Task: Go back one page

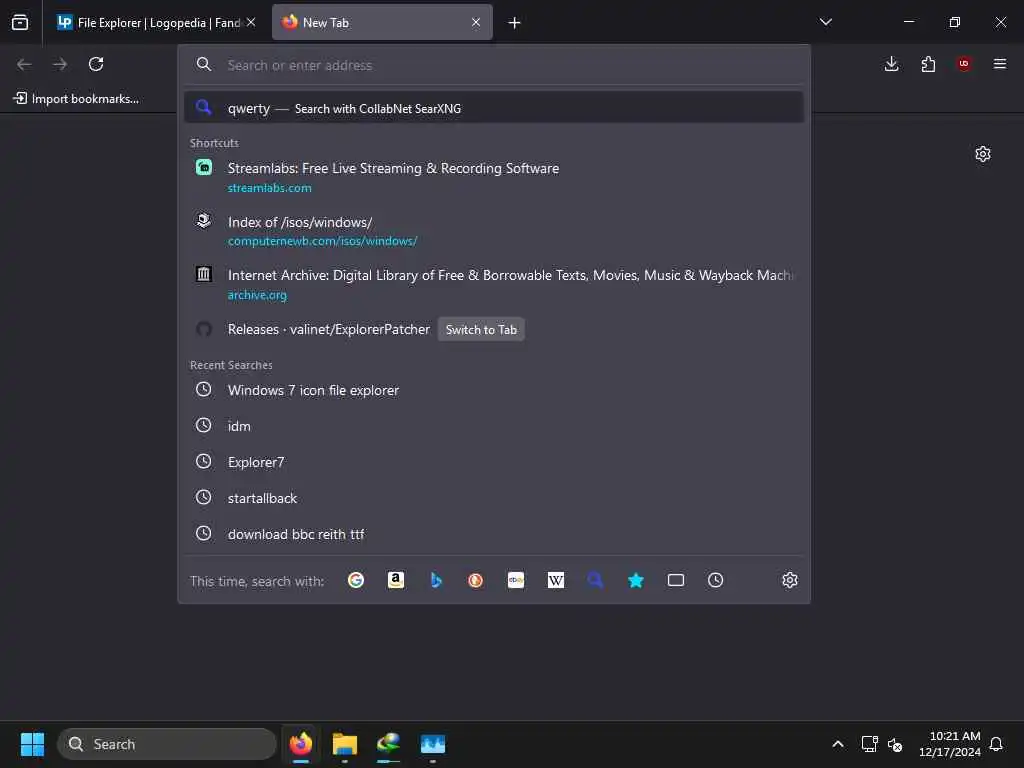Action: [x=24, y=64]
